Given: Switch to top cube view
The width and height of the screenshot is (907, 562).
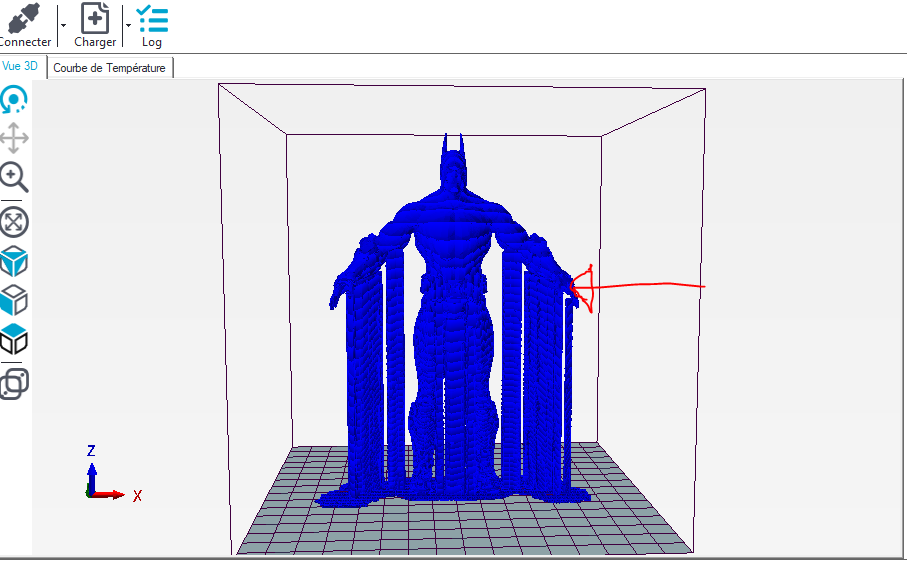Looking at the screenshot, I should [x=14, y=339].
